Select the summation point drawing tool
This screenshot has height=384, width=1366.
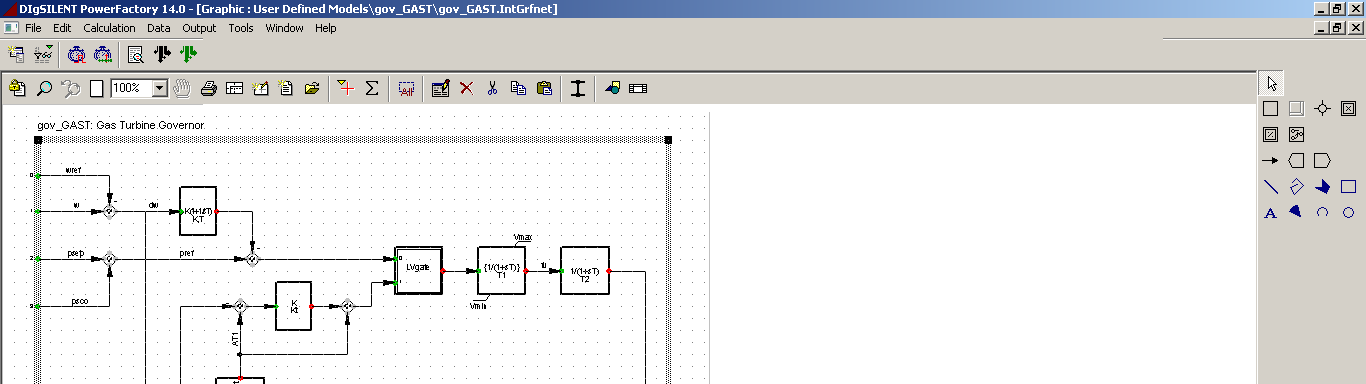(1322, 108)
